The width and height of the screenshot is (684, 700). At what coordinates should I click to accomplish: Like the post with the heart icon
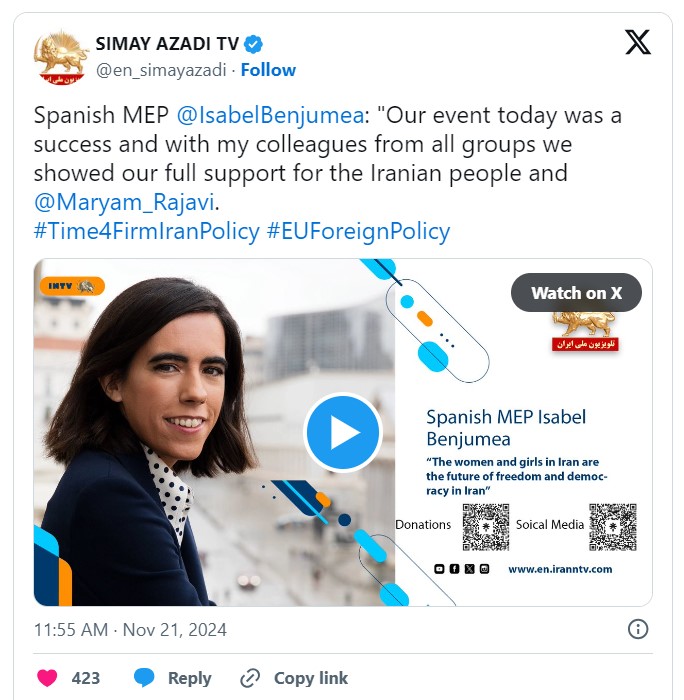pos(47,678)
